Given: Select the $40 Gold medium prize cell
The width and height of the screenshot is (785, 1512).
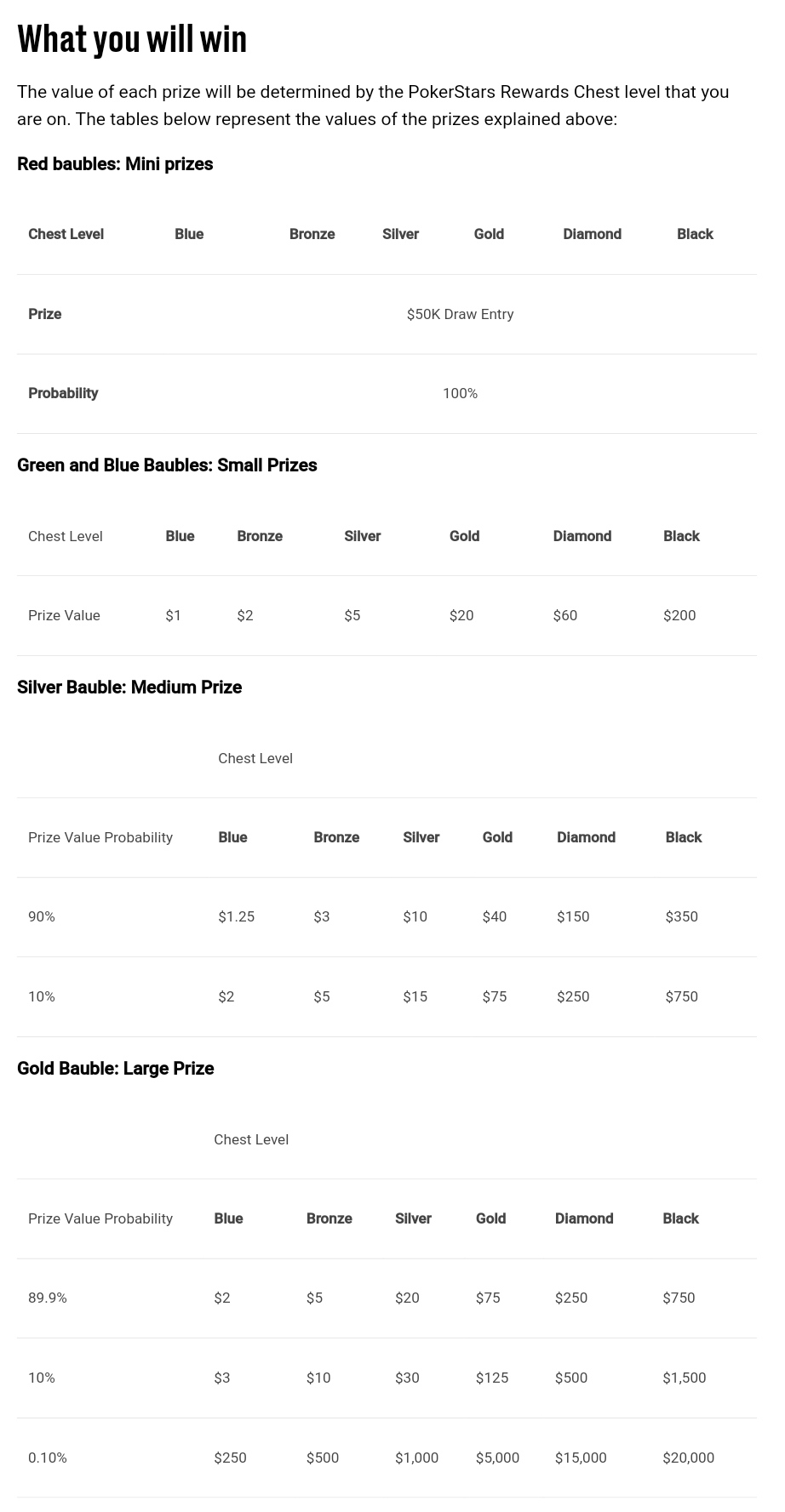Looking at the screenshot, I should [x=494, y=916].
